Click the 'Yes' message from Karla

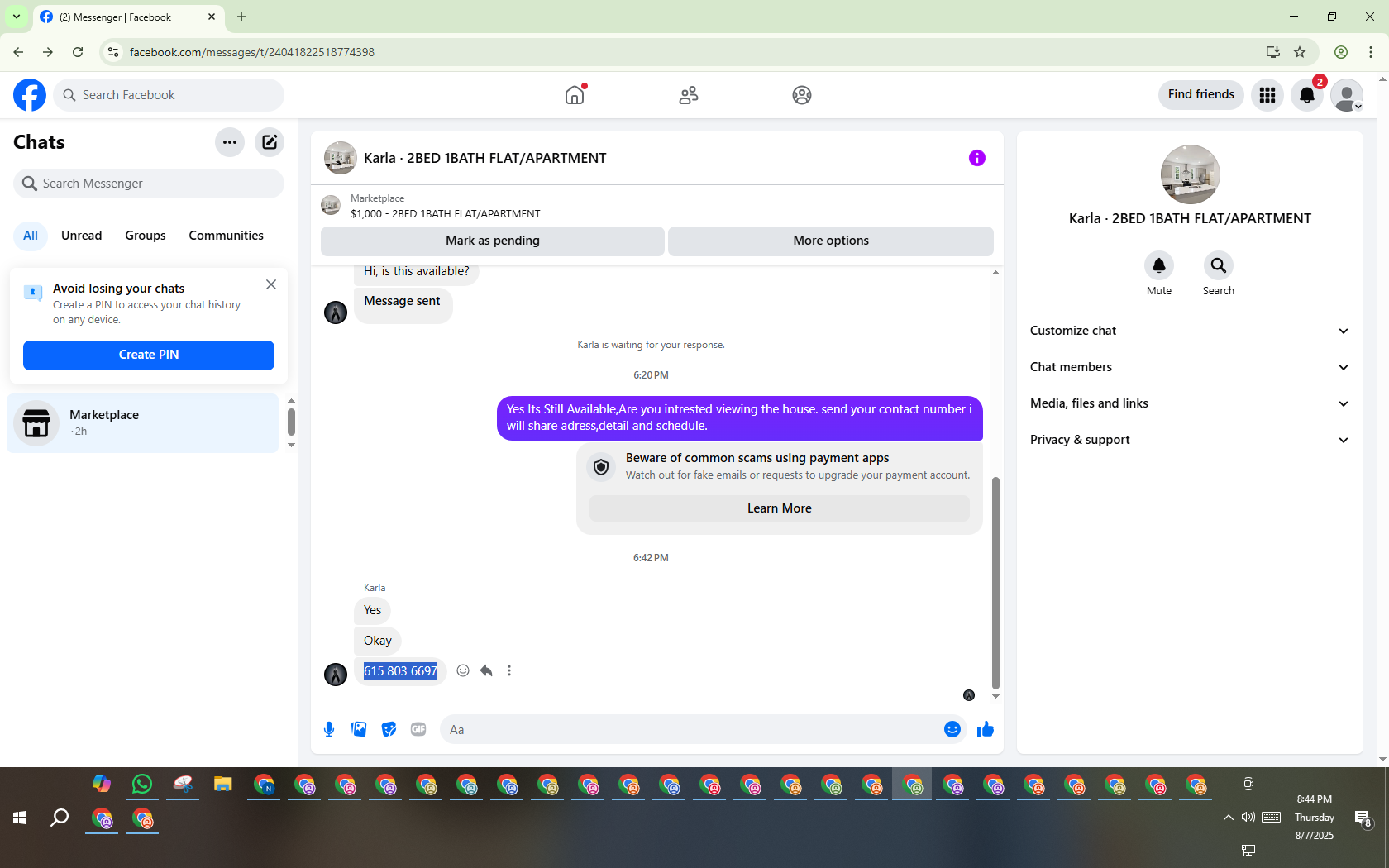coord(373,610)
